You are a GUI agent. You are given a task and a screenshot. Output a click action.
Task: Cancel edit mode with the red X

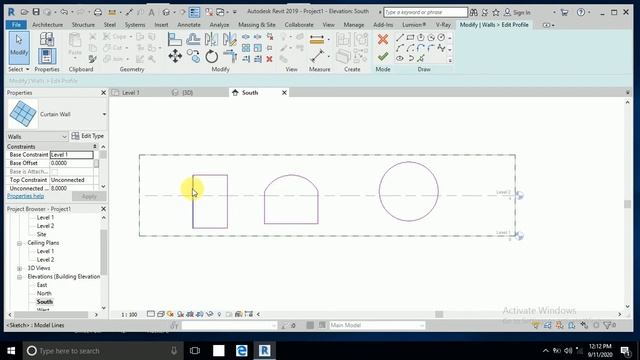click(383, 39)
